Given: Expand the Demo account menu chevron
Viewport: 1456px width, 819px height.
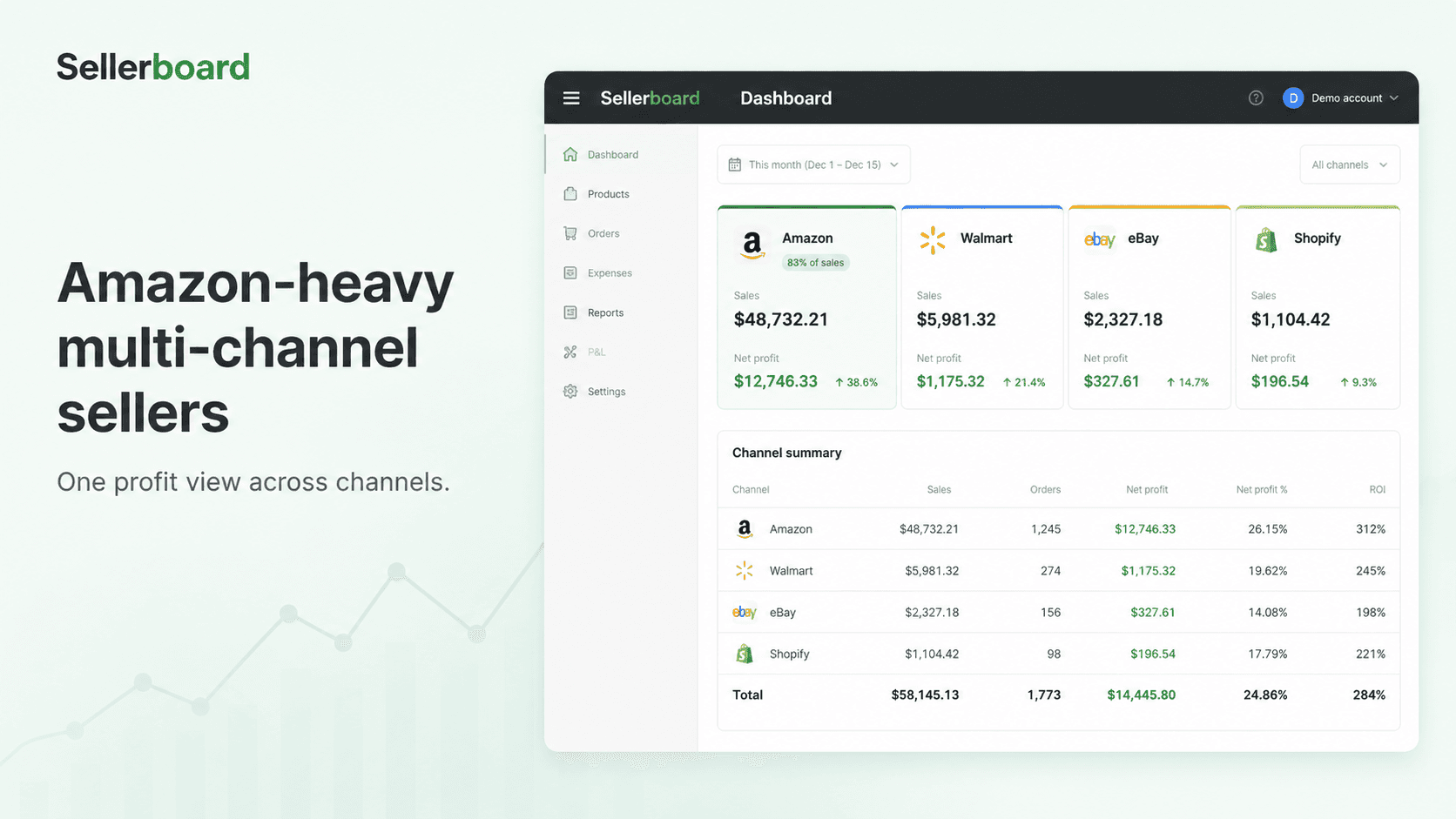Looking at the screenshot, I should point(1394,98).
